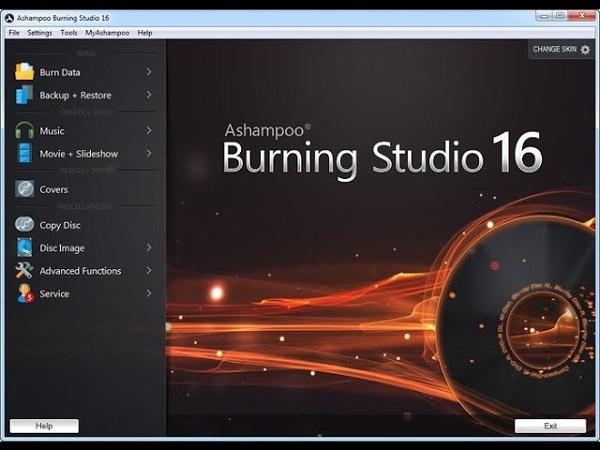The width and height of the screenshot is (600, 450).
Task: Select the Music label
Action: [52, 131]
